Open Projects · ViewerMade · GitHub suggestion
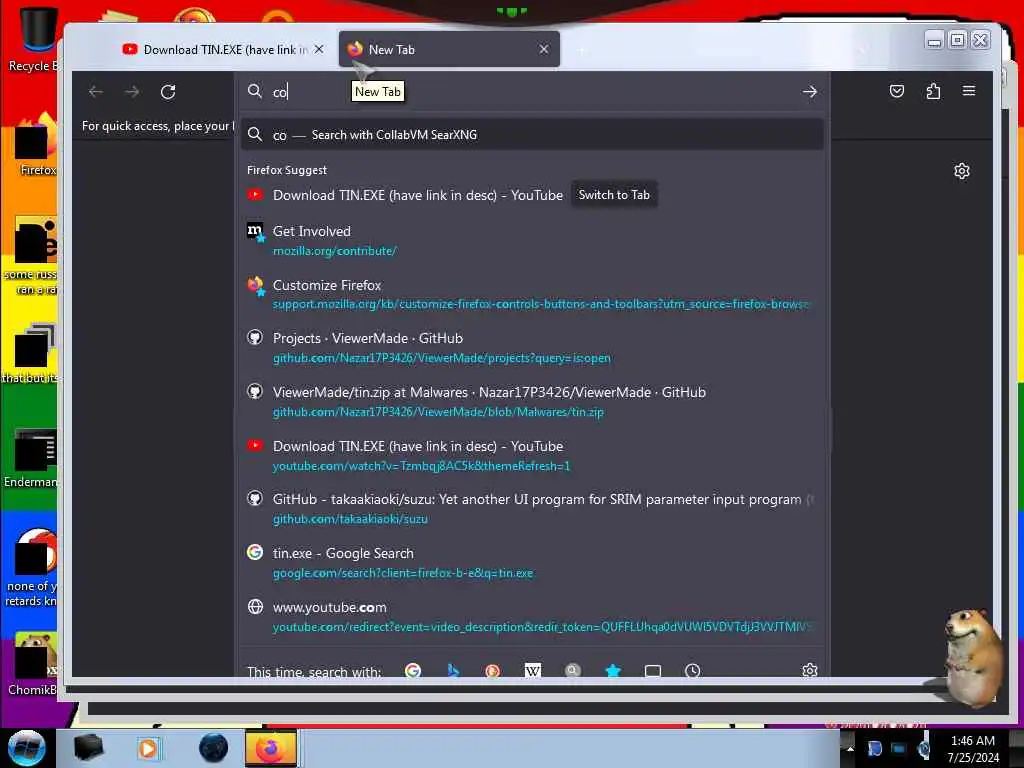 532,347
